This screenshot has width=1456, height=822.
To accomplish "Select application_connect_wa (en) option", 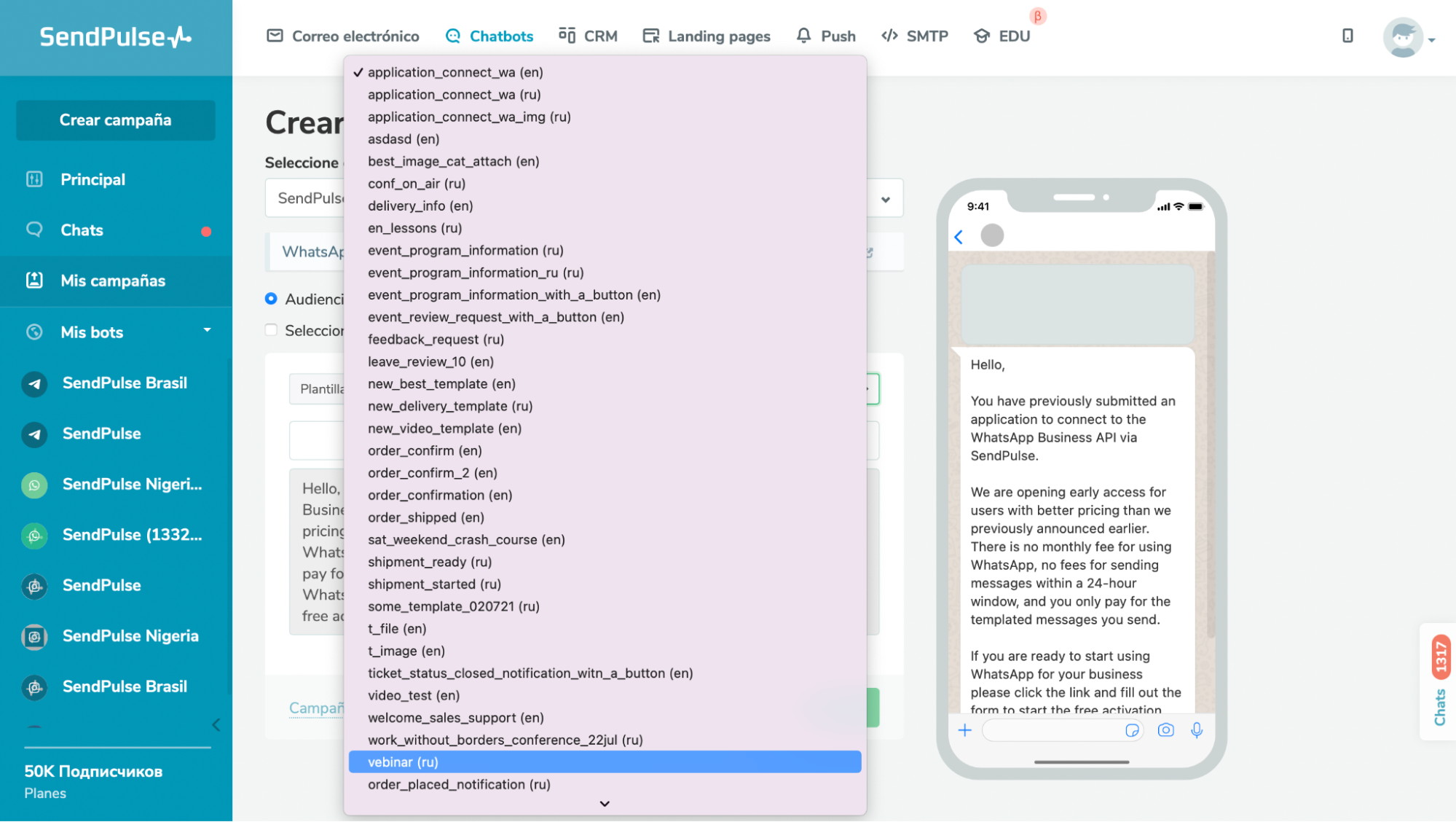I will coord(605,72).
